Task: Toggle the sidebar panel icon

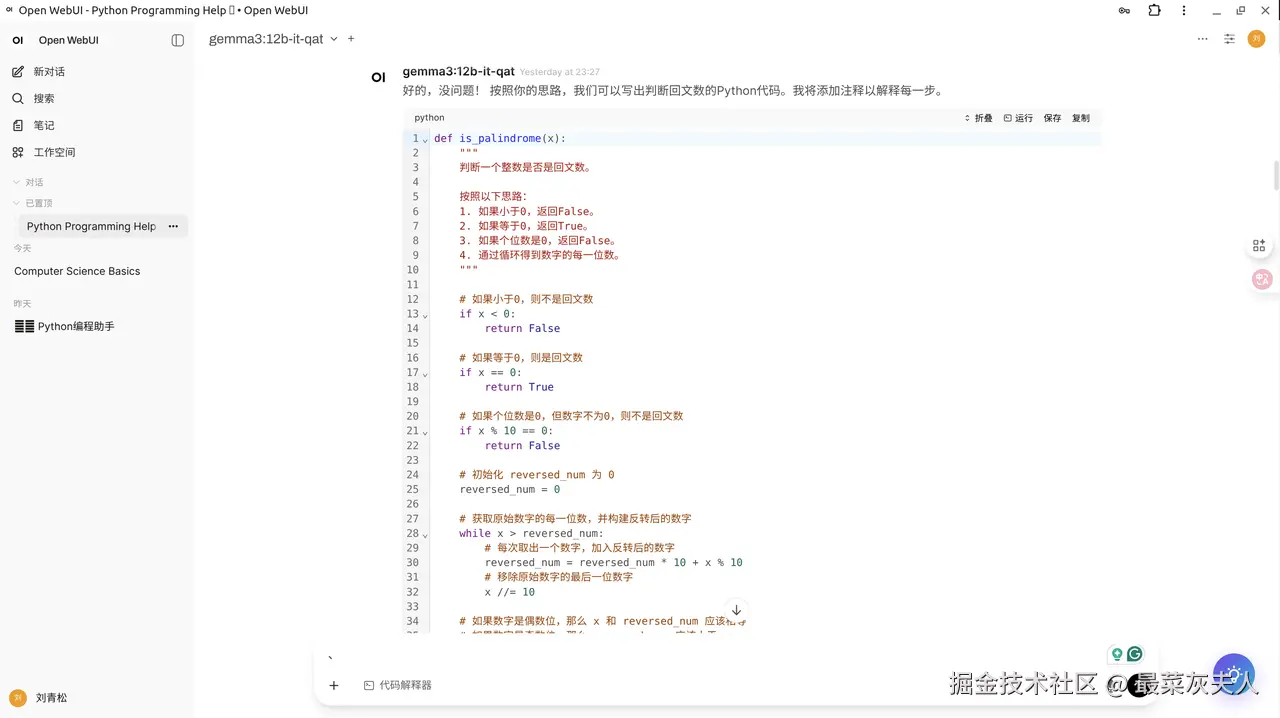Action: pyautogui.click(x=178, y=40)
